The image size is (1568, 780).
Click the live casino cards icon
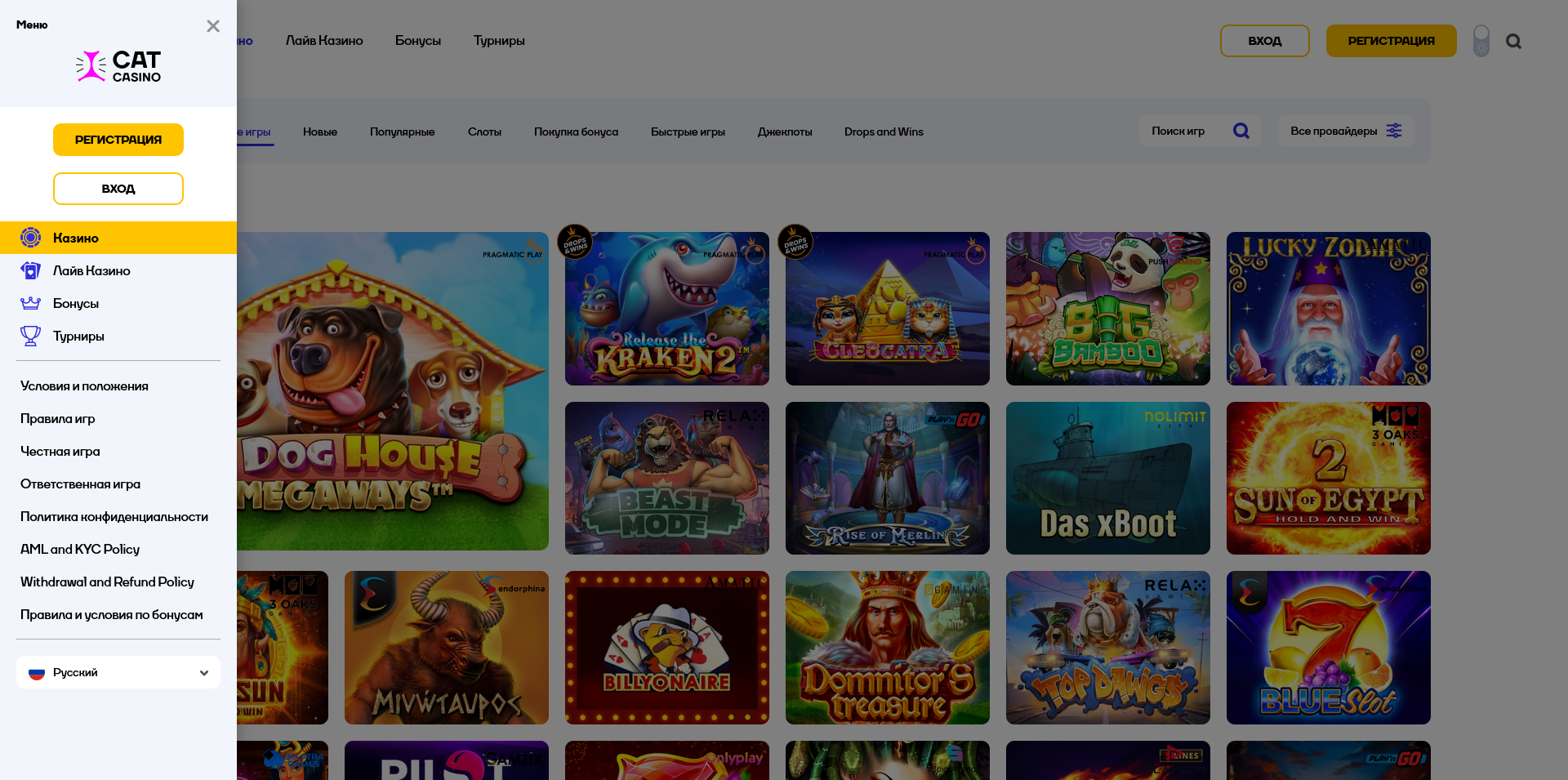[30, 270]
